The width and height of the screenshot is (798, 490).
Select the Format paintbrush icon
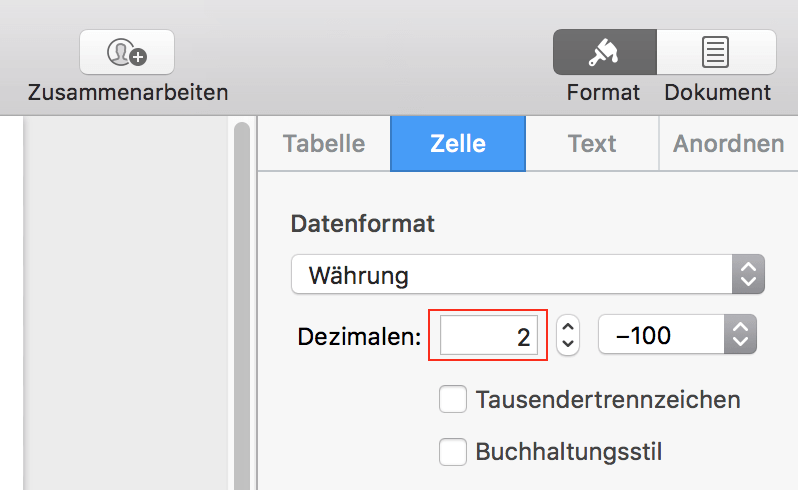click(604, 52)
